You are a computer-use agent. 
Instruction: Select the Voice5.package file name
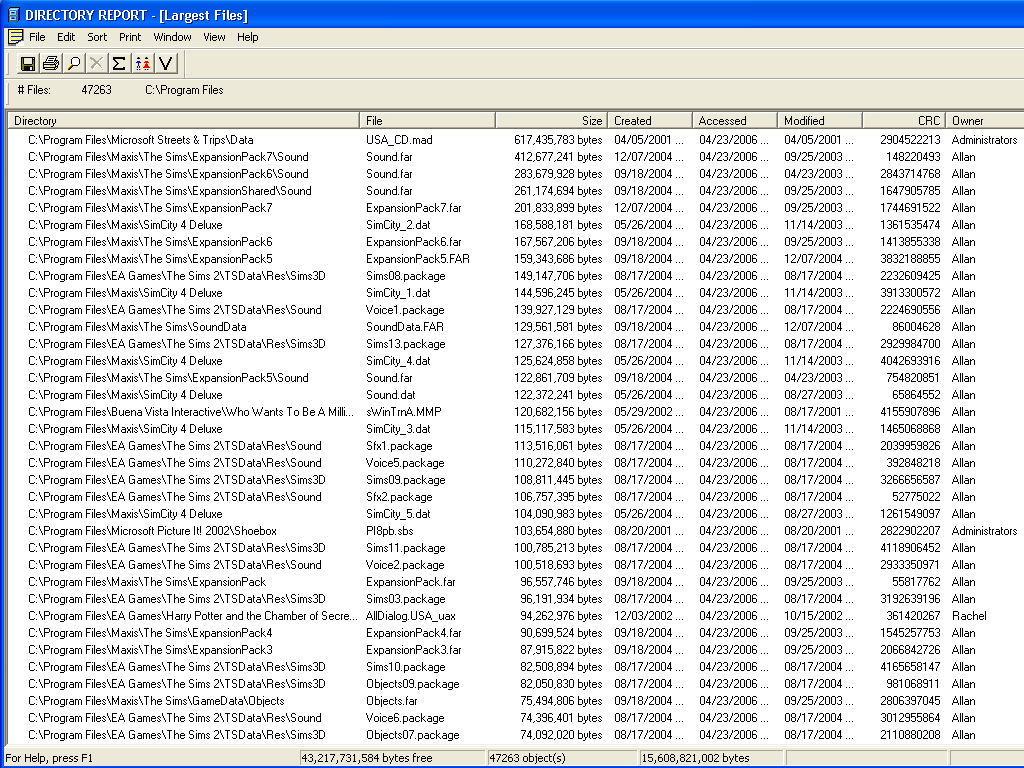pos(405,462)
